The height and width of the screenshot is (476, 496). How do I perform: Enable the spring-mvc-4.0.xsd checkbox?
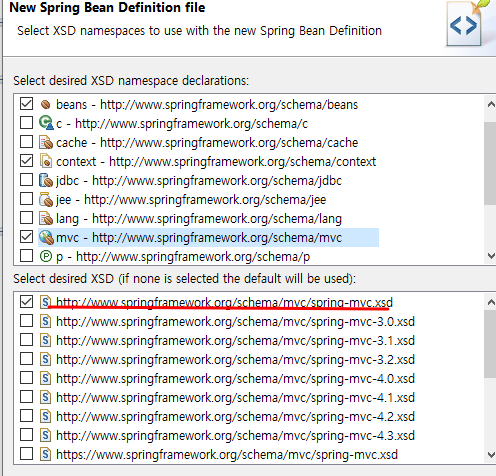click(x=26, y=378)
